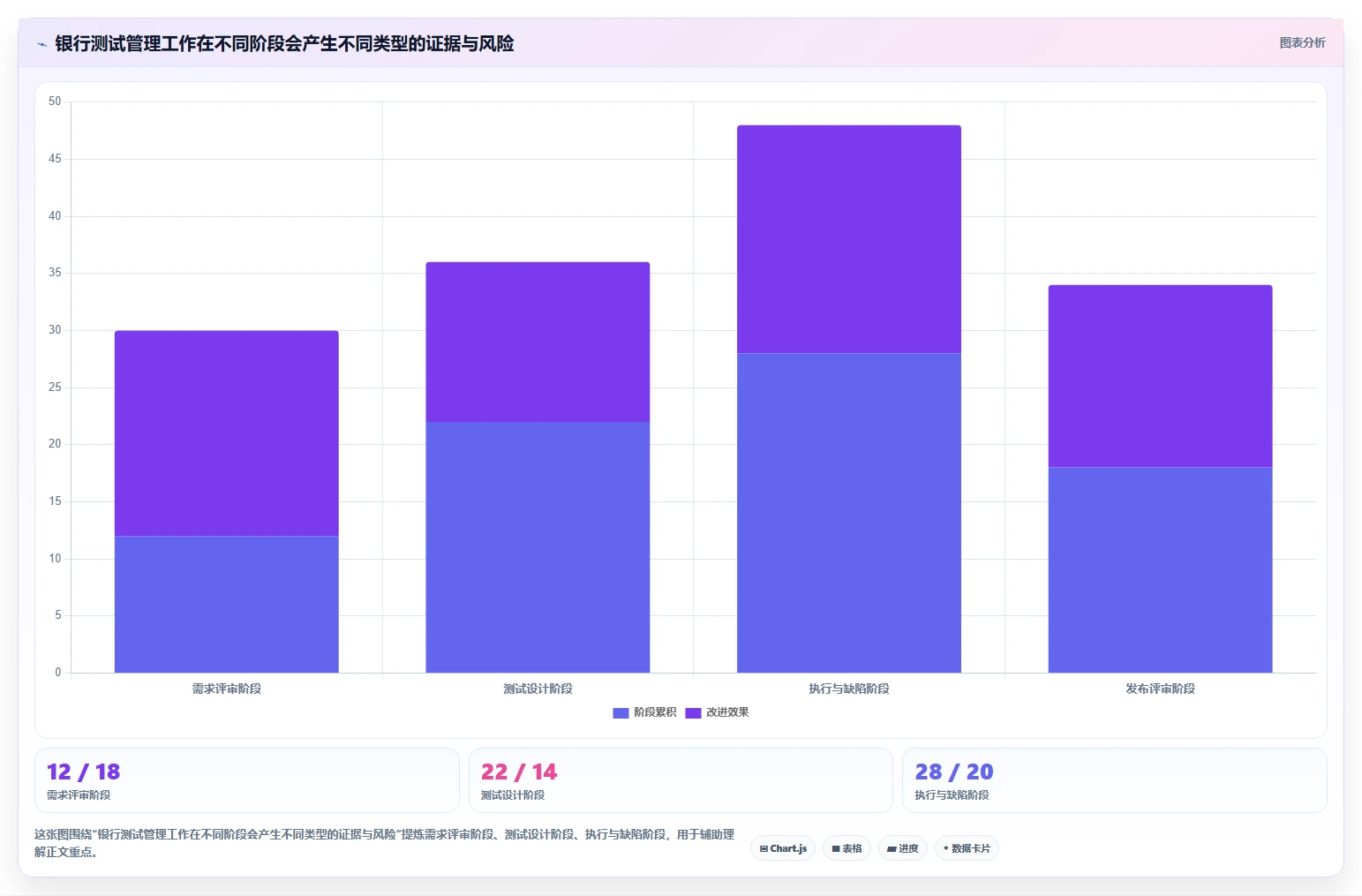Click the 执行与缺陷阶段 x-axis label

point(849,689)
